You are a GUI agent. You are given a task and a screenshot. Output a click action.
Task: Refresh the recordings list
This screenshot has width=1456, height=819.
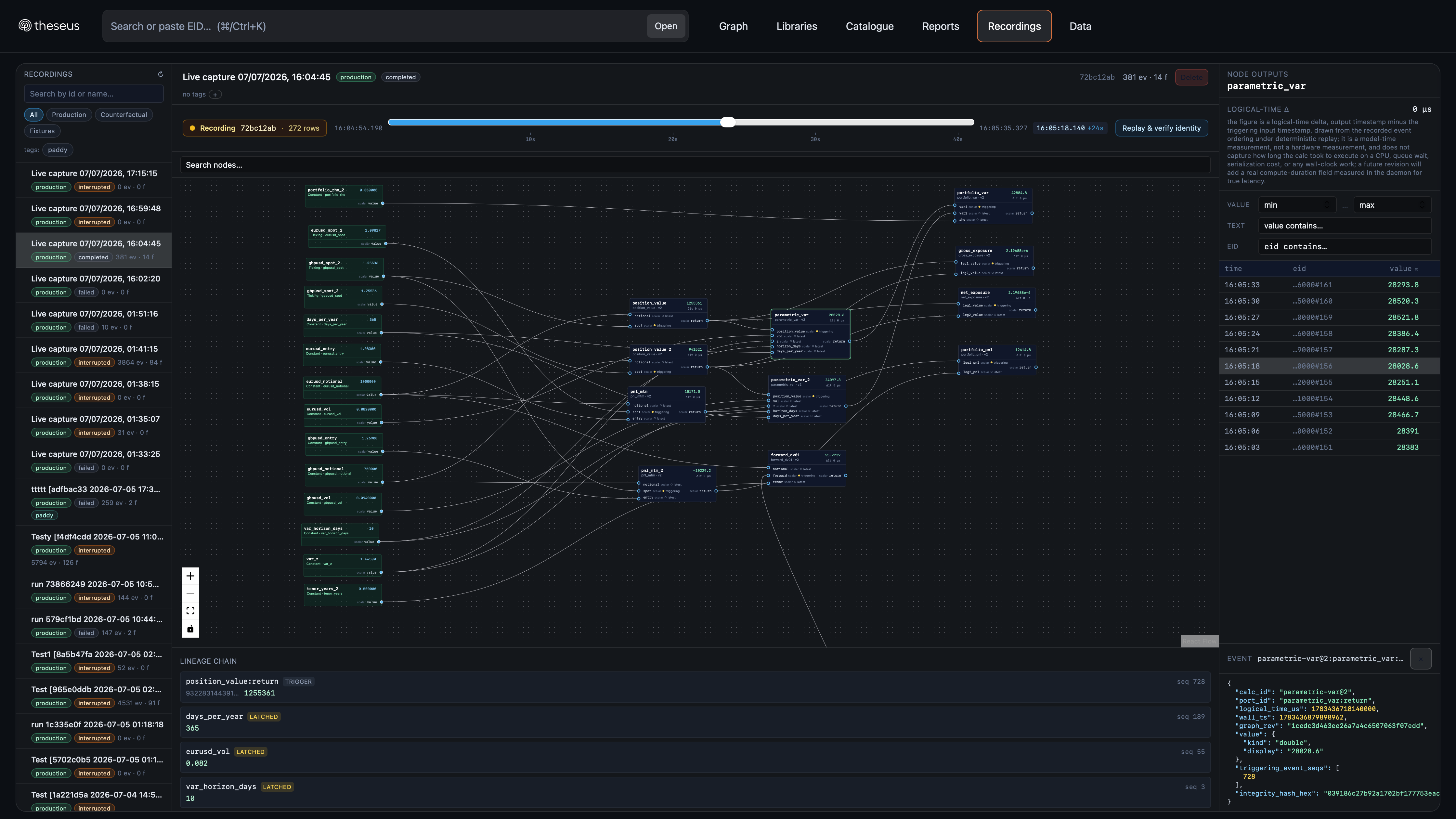coord(161,74)
